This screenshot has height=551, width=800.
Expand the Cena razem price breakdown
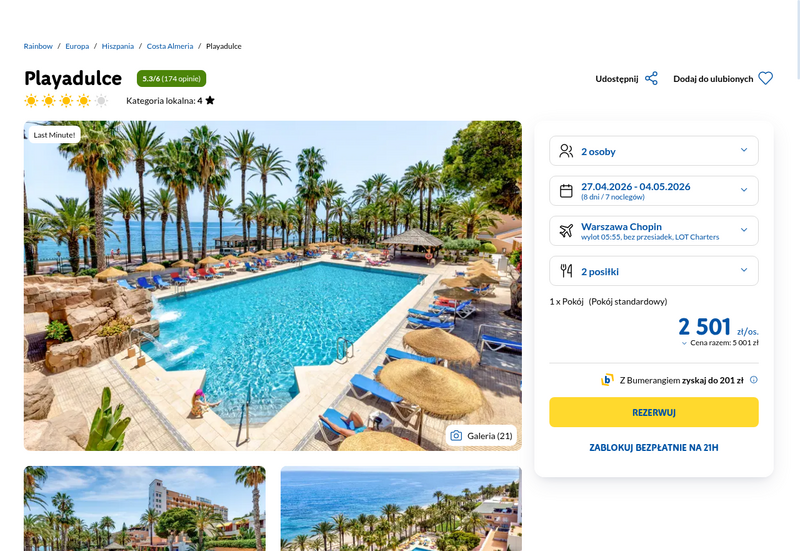(x=720, y=343)
